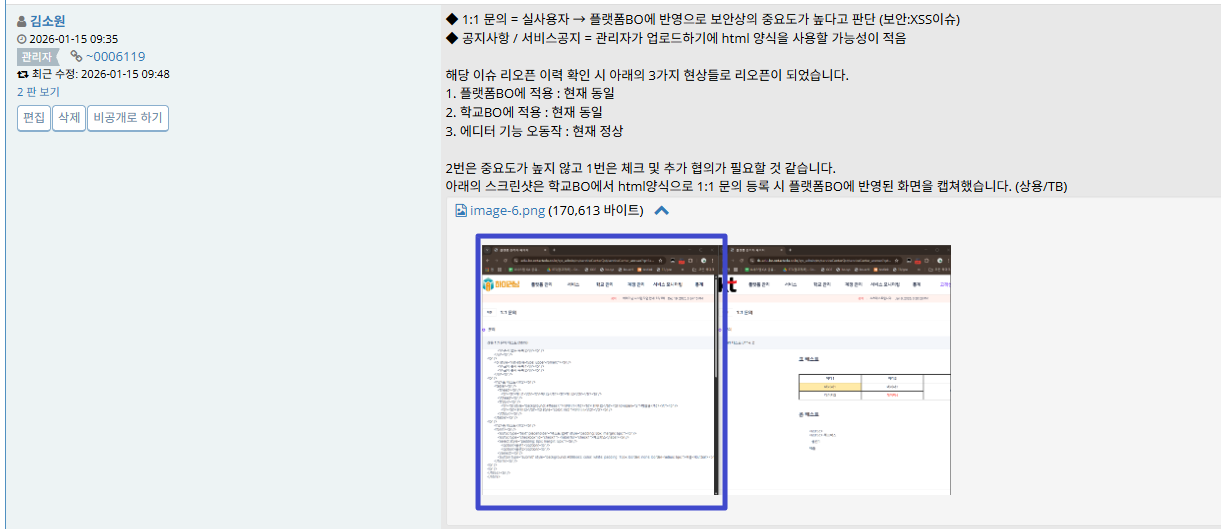
Task: Click the clock icon by the 09:35 timestamp
Action: tap(22, 39)
